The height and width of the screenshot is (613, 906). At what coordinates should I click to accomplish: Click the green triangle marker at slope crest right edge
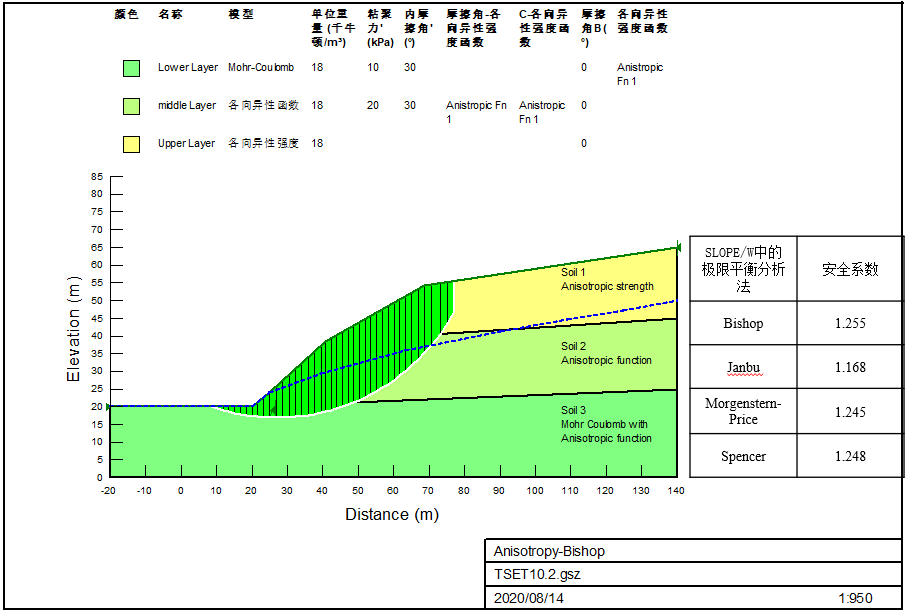[x=678, y=247]
